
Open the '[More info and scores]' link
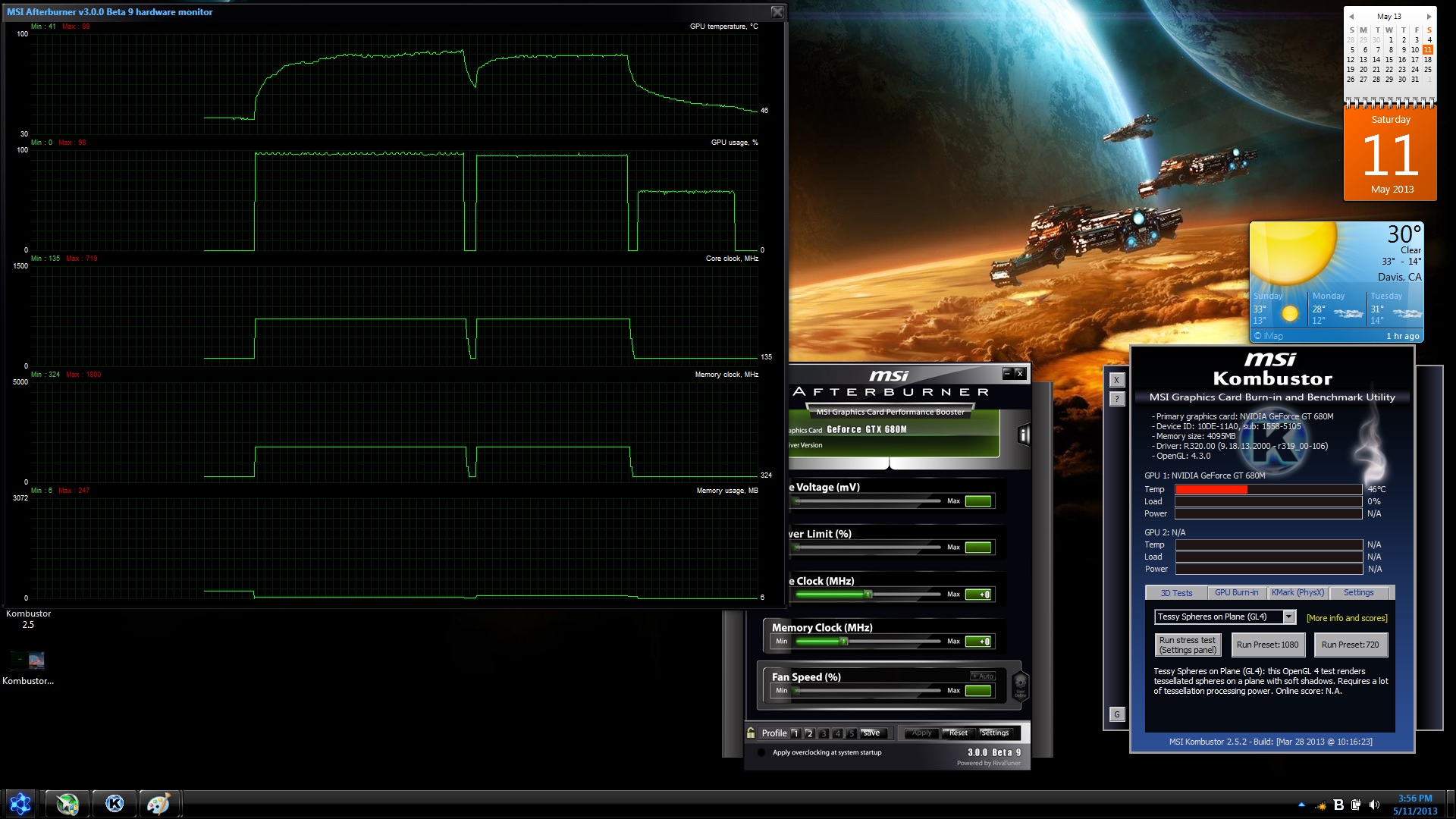pos(1347,618)
